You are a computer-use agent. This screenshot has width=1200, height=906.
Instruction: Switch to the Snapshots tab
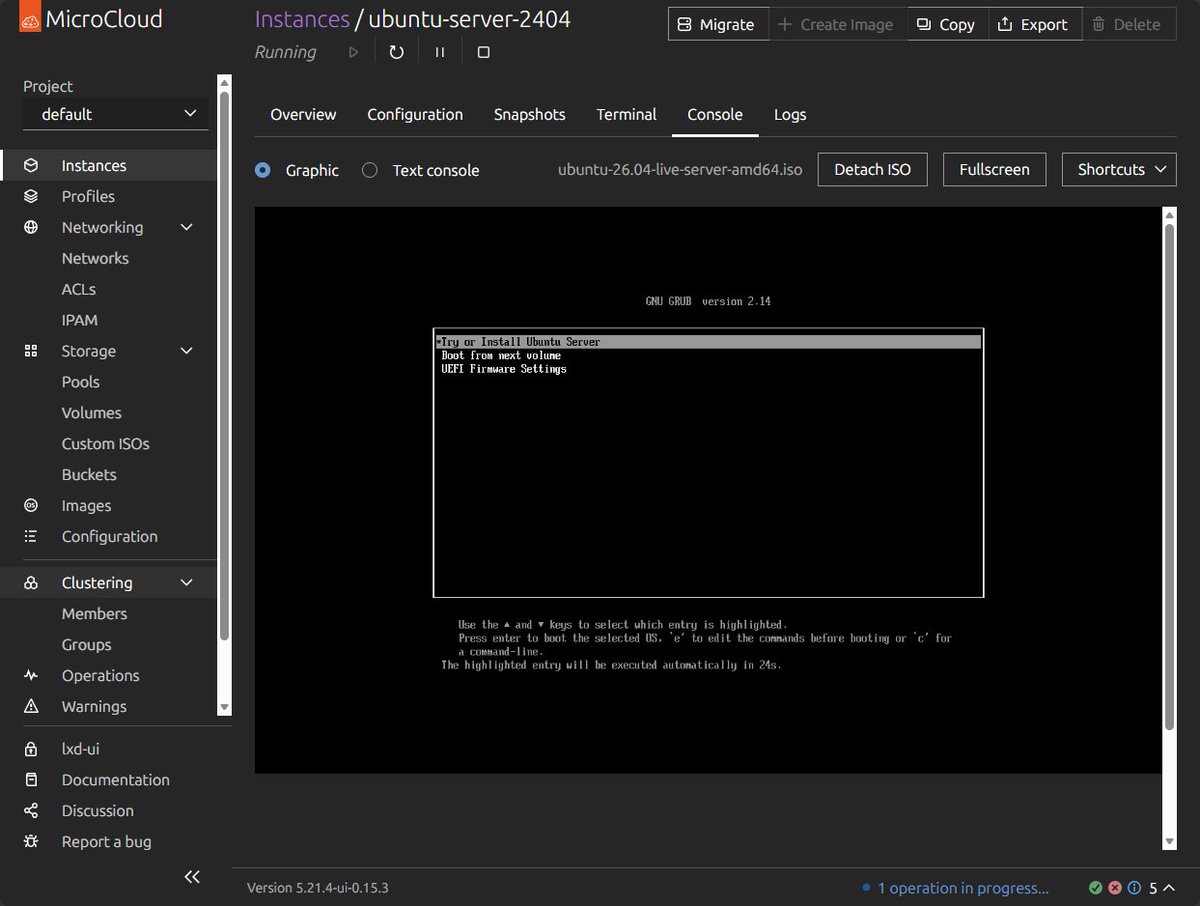[530, 114]
